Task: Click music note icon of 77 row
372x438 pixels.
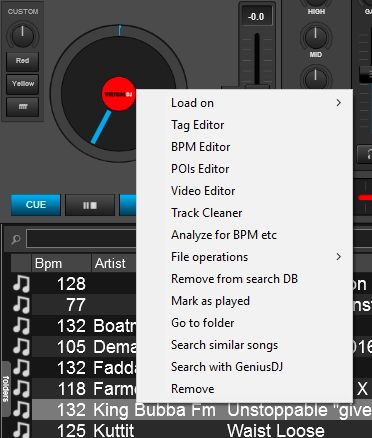Action: coord(21,305)
